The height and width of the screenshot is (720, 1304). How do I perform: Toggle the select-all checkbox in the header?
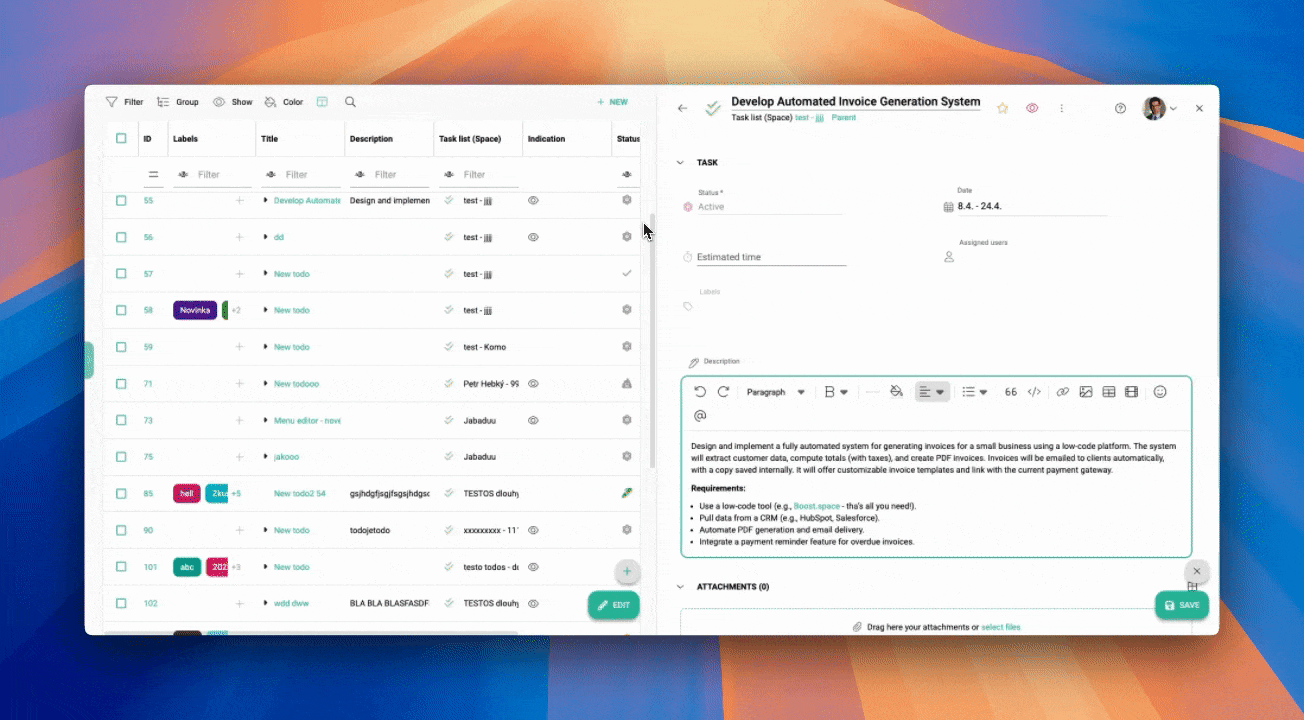pyautogui.click(x=121, y=138)
